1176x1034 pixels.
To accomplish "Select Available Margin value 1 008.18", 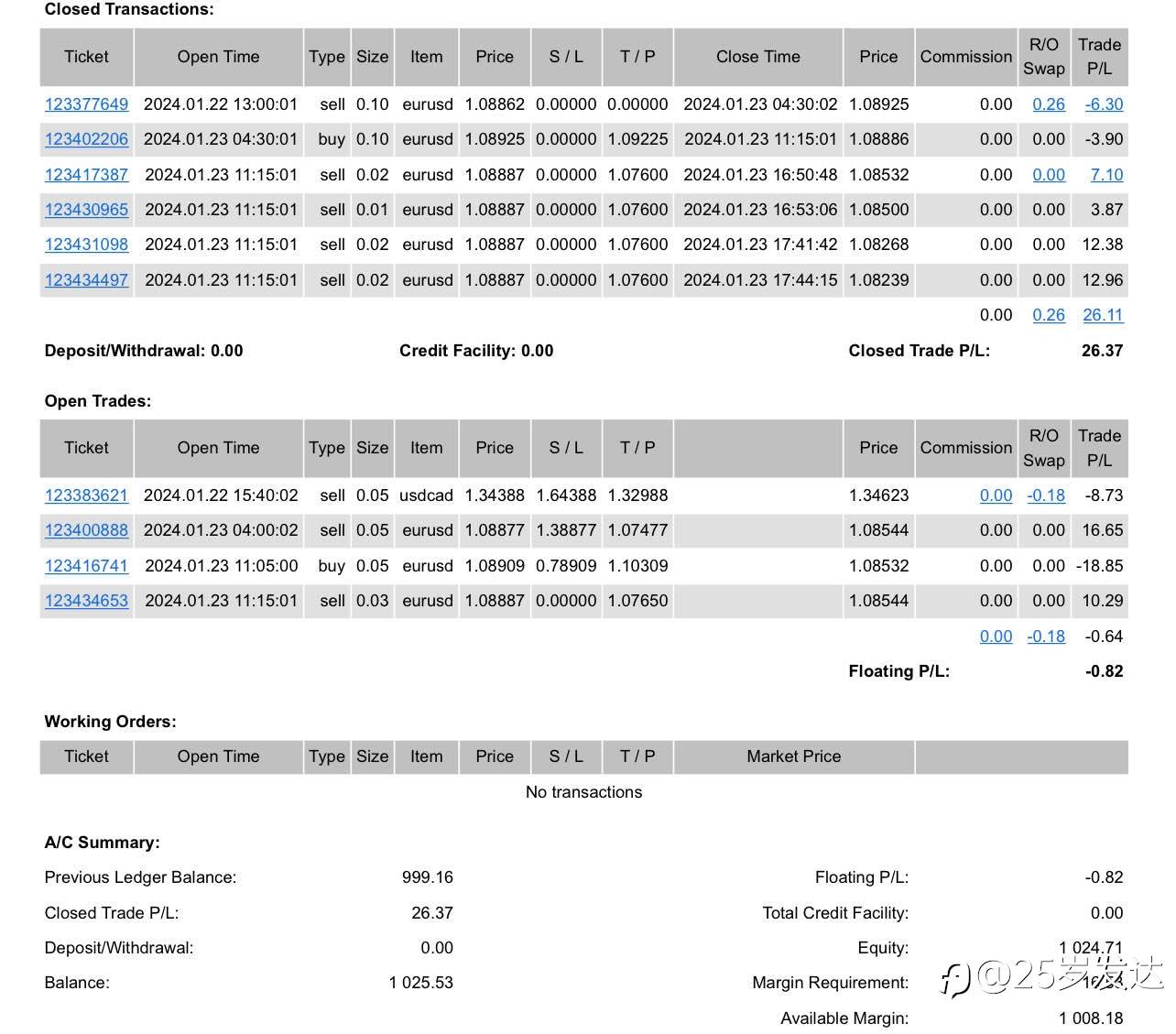I will [x=1091, y=1018].
